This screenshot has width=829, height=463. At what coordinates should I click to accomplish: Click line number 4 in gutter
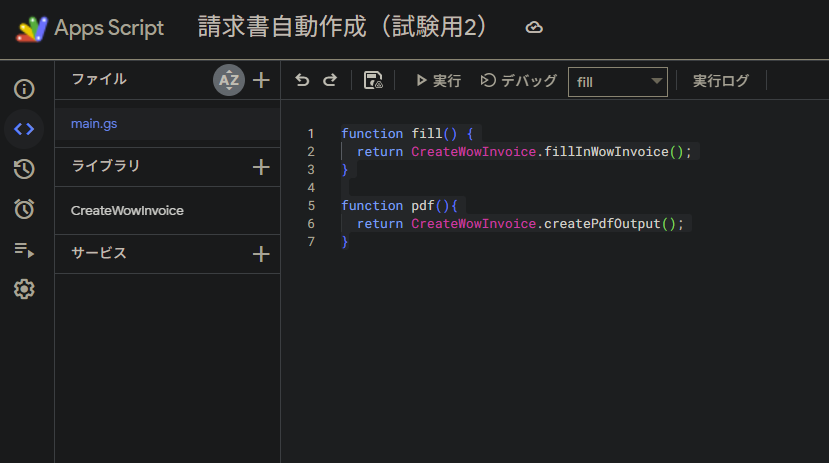[x=311, y=188]
